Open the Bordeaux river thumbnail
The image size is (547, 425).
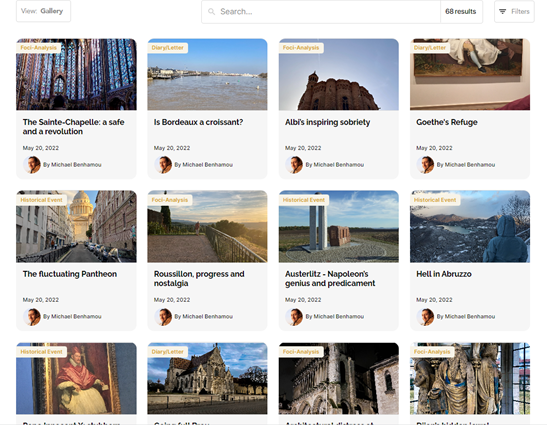[x=208, y=74]
